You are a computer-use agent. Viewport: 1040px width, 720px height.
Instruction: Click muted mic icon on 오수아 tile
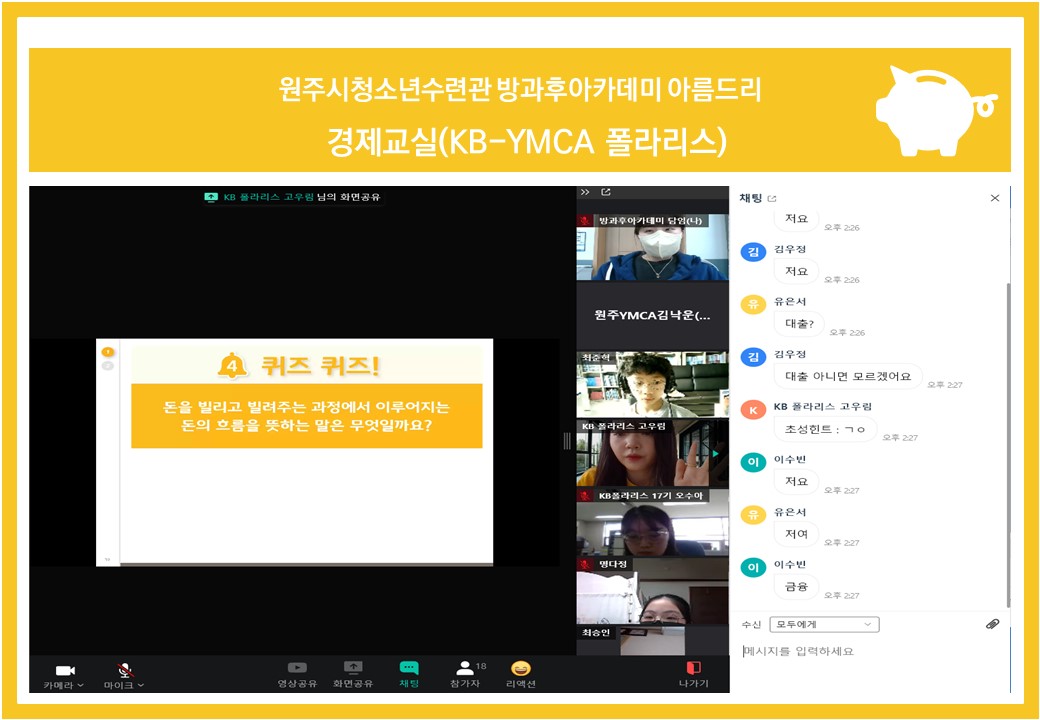(x=585, y=496)
